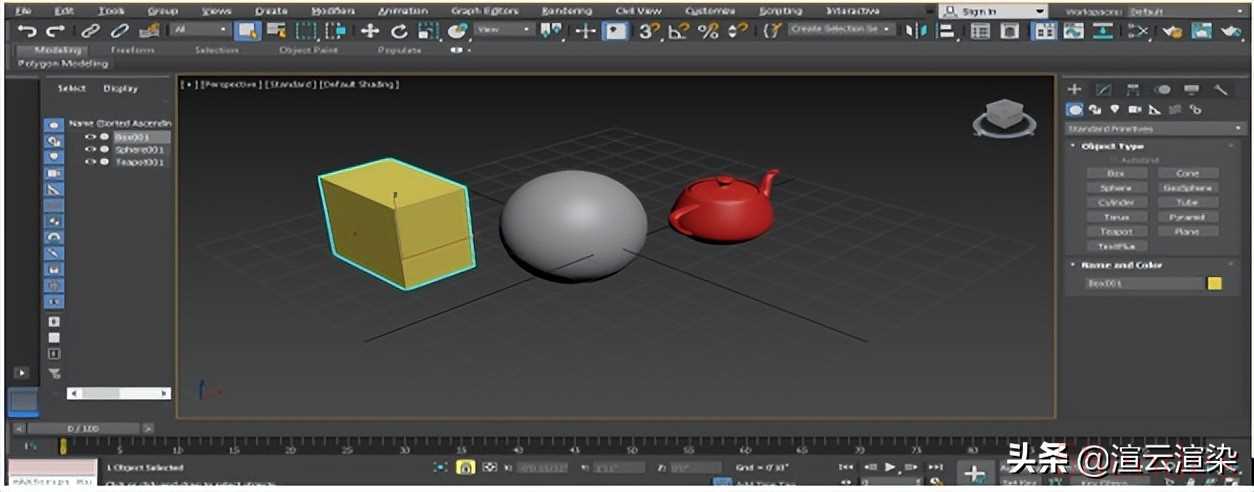Viewport: 1254px width, 492px height.
Task: Activate the Select and Link tool
Action: [x=90, y=31]
